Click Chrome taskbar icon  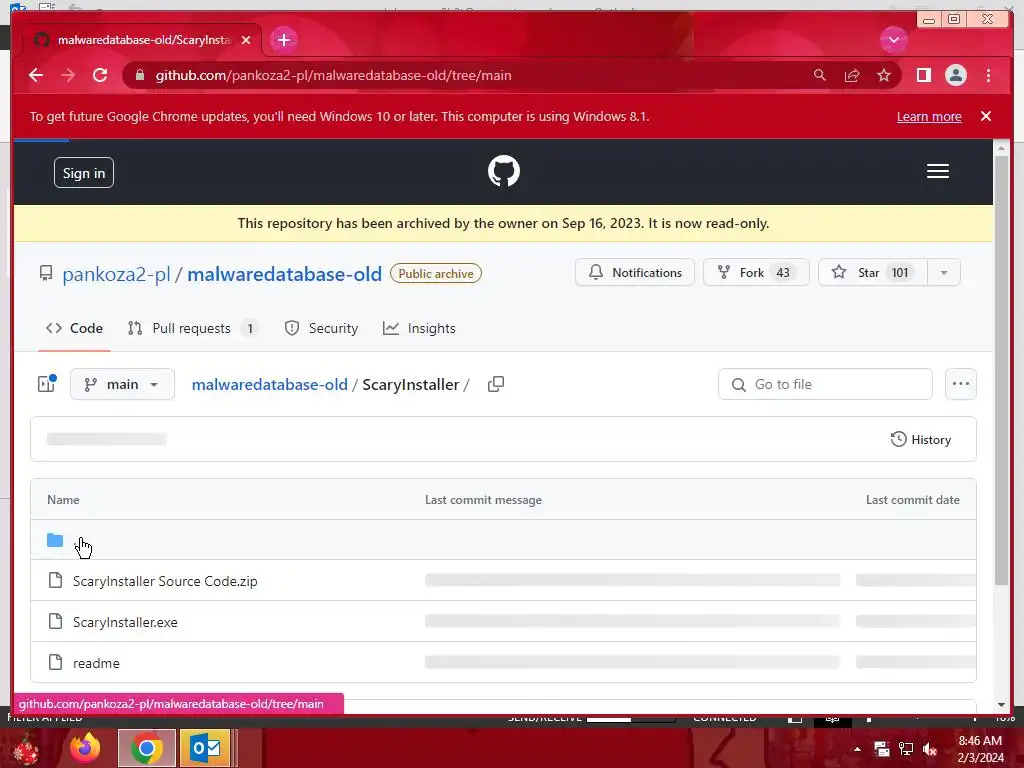pos(146,748)
